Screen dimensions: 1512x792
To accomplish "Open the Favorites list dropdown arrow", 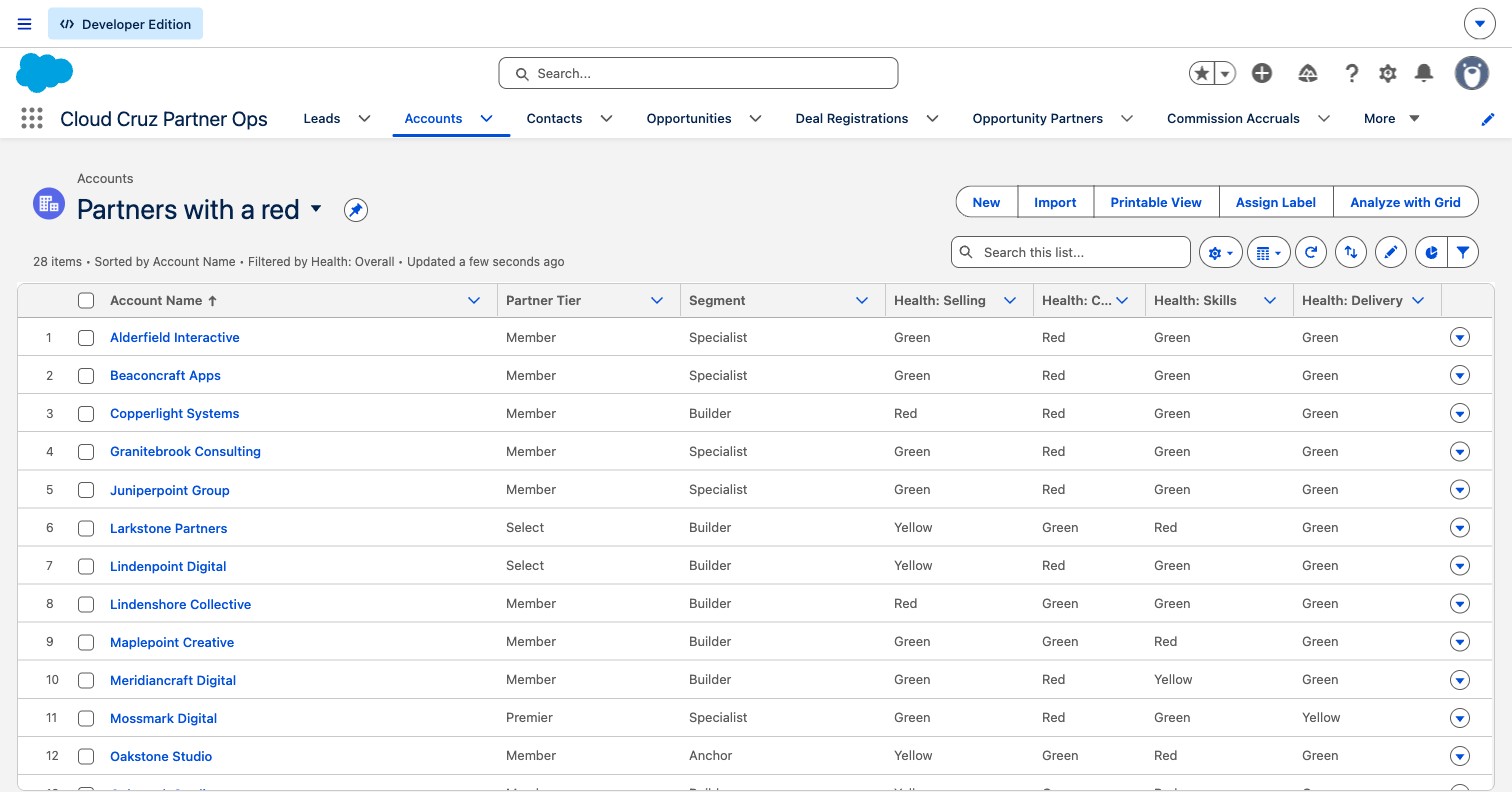I will [x=1225, y=73].
